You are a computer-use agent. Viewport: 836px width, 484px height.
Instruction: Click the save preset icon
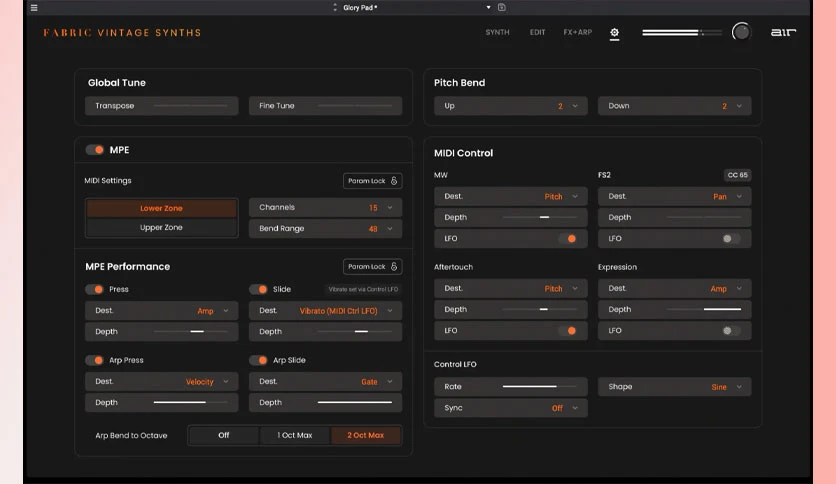[502, 7]
